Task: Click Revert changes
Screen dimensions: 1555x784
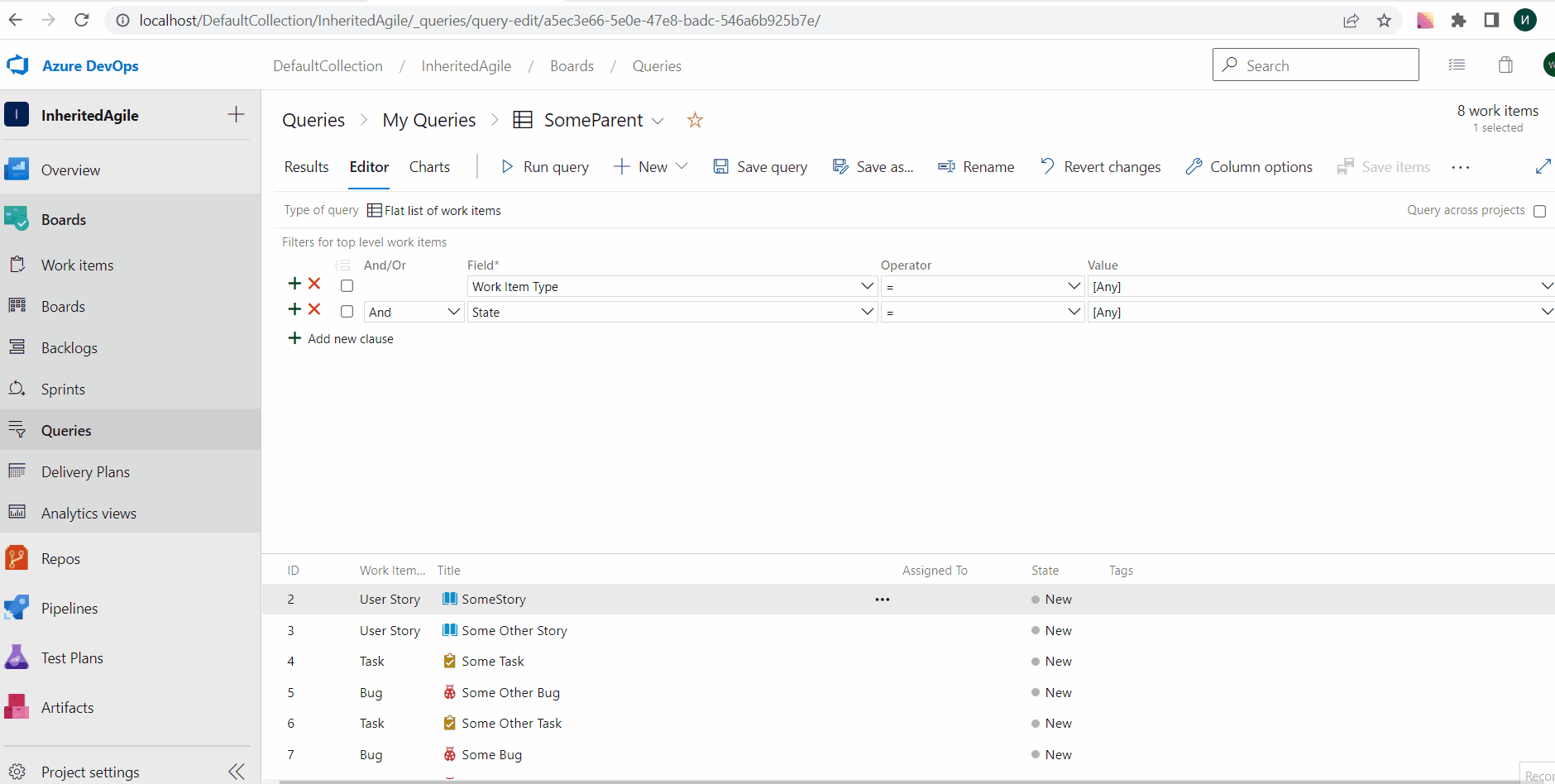Action: [1100, 167]
